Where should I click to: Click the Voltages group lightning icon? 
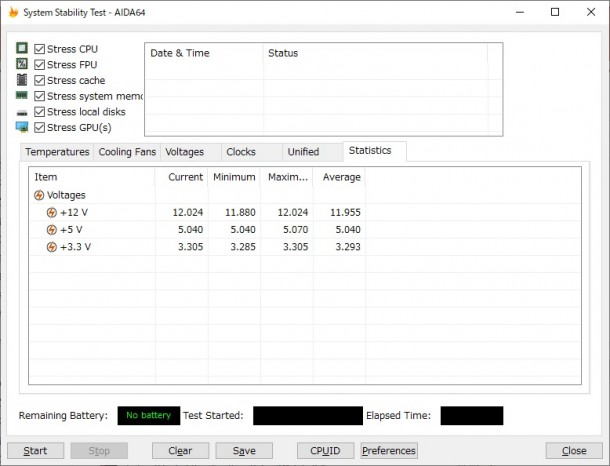coord(39,195)
